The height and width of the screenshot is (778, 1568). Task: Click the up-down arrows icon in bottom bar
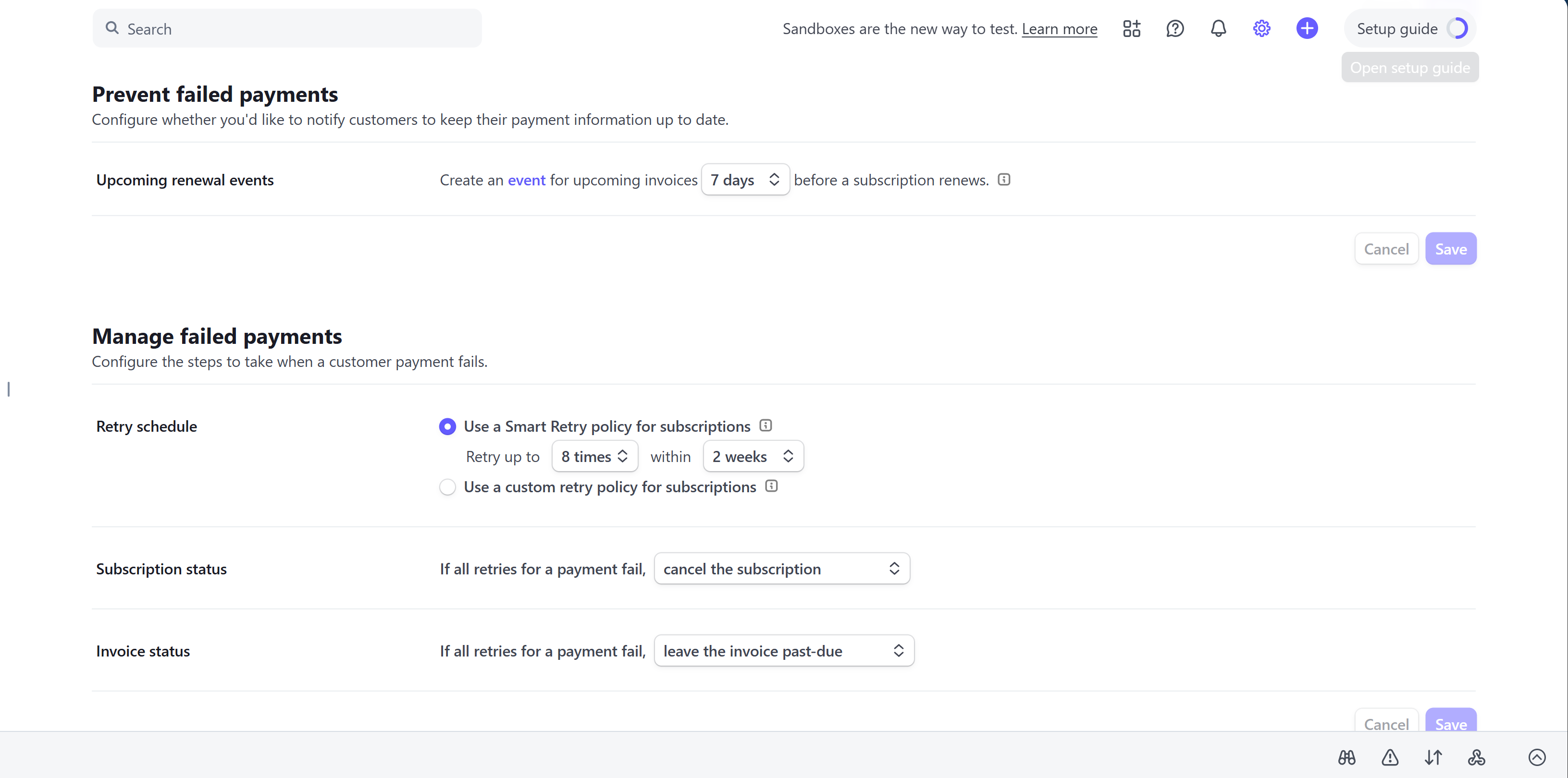click(1433, 757)
